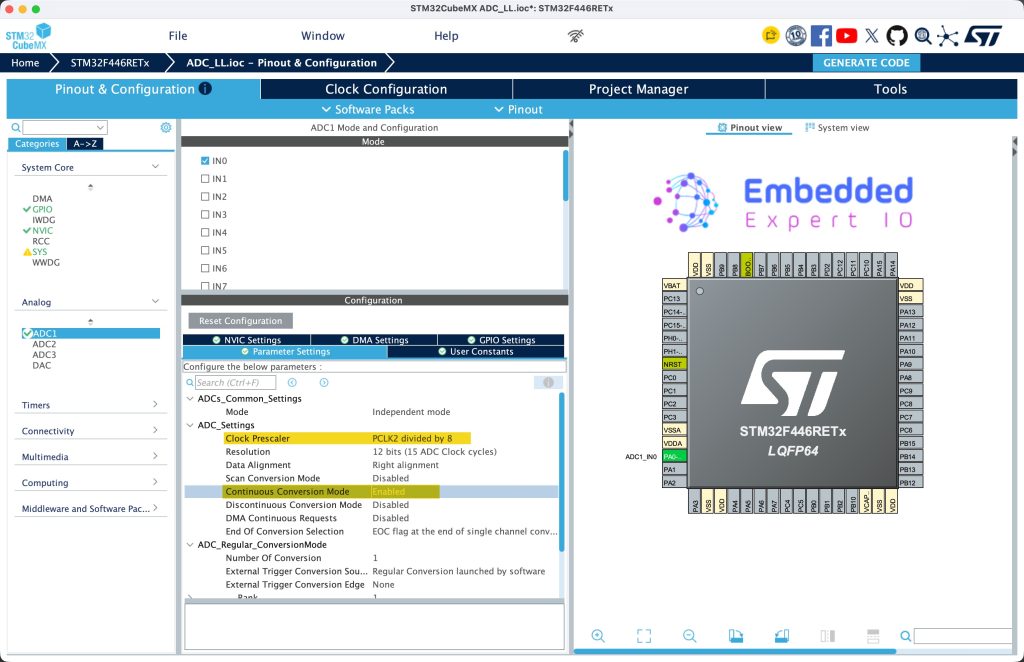This screenshot has width=1024, height=662.
Task: Click the STM32F446RETx breadcrumb
Action: point(110,63)
